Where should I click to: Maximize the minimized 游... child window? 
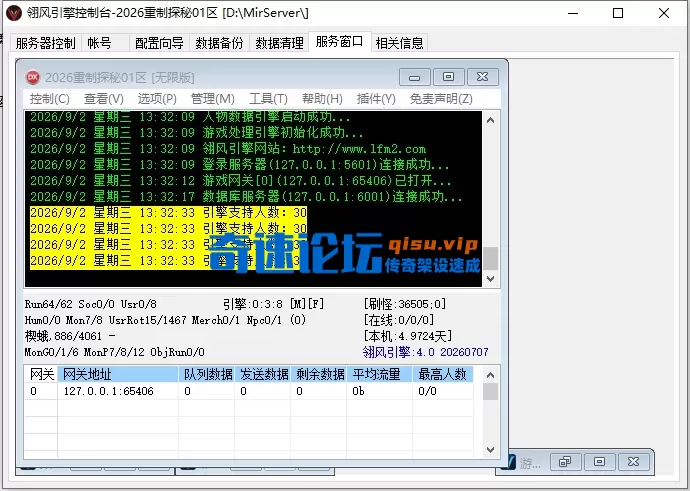click(599, 462)
